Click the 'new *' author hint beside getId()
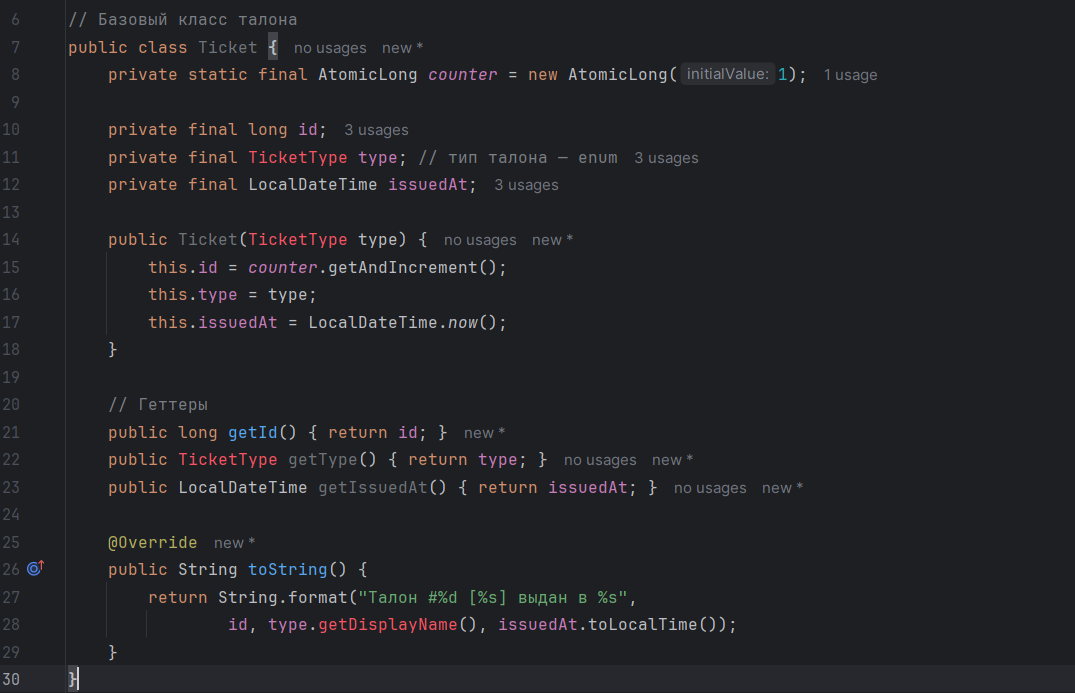1075x693 pixels. click(x=484, y=433)
